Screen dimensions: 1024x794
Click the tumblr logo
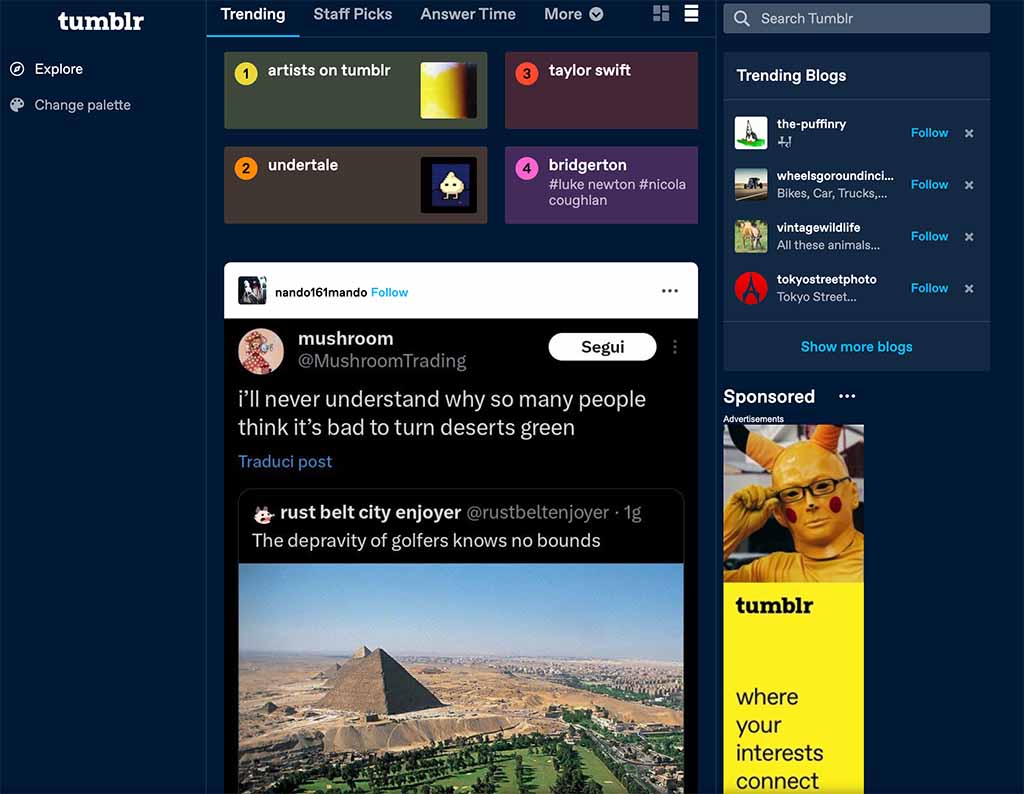click(x=101, y=21)
